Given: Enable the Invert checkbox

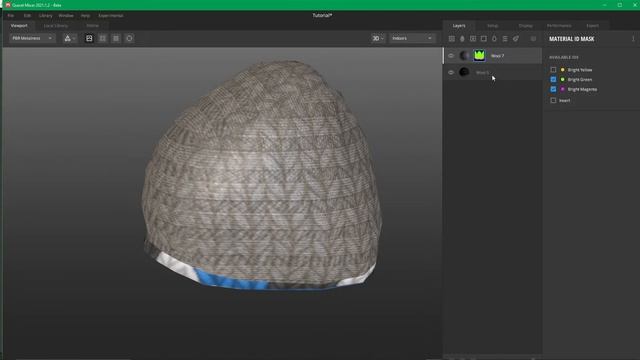Looking at the screenshot, I should point(553,100).
